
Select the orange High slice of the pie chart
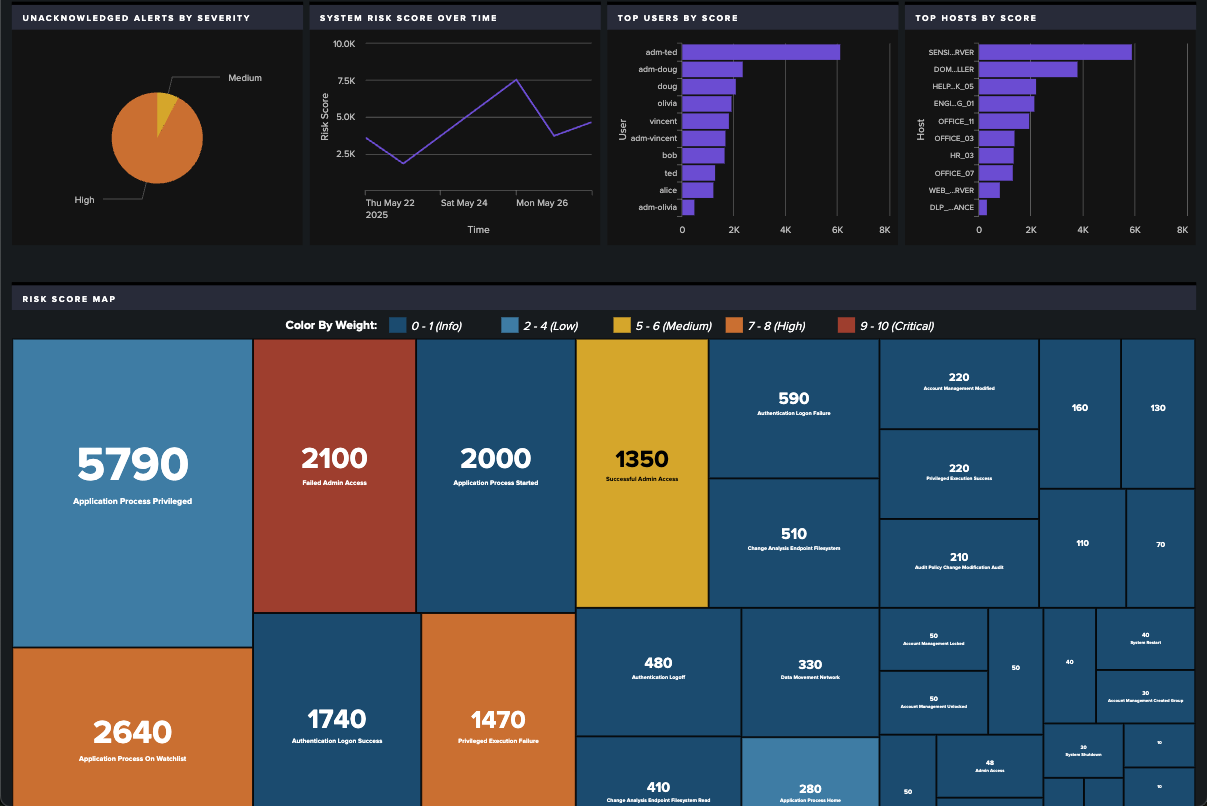tap(154, 145)
